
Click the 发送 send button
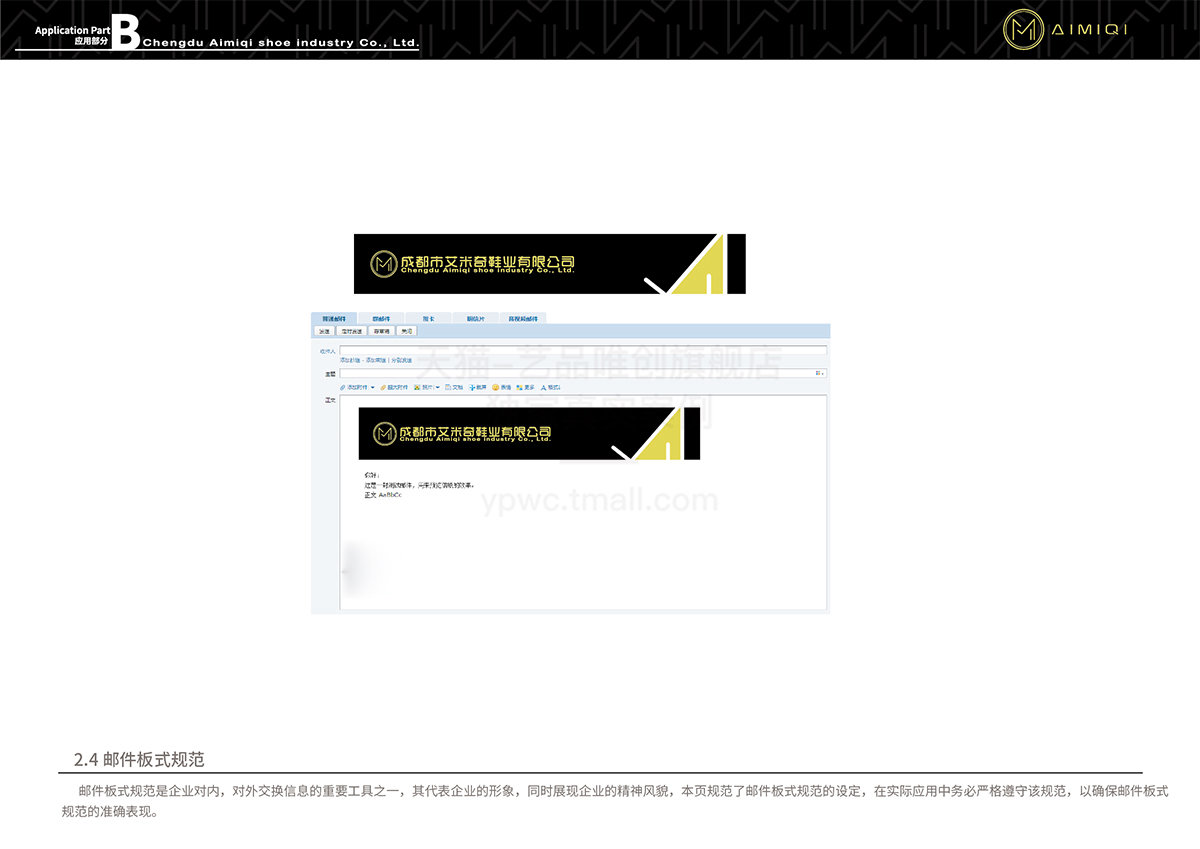[324, 330]
